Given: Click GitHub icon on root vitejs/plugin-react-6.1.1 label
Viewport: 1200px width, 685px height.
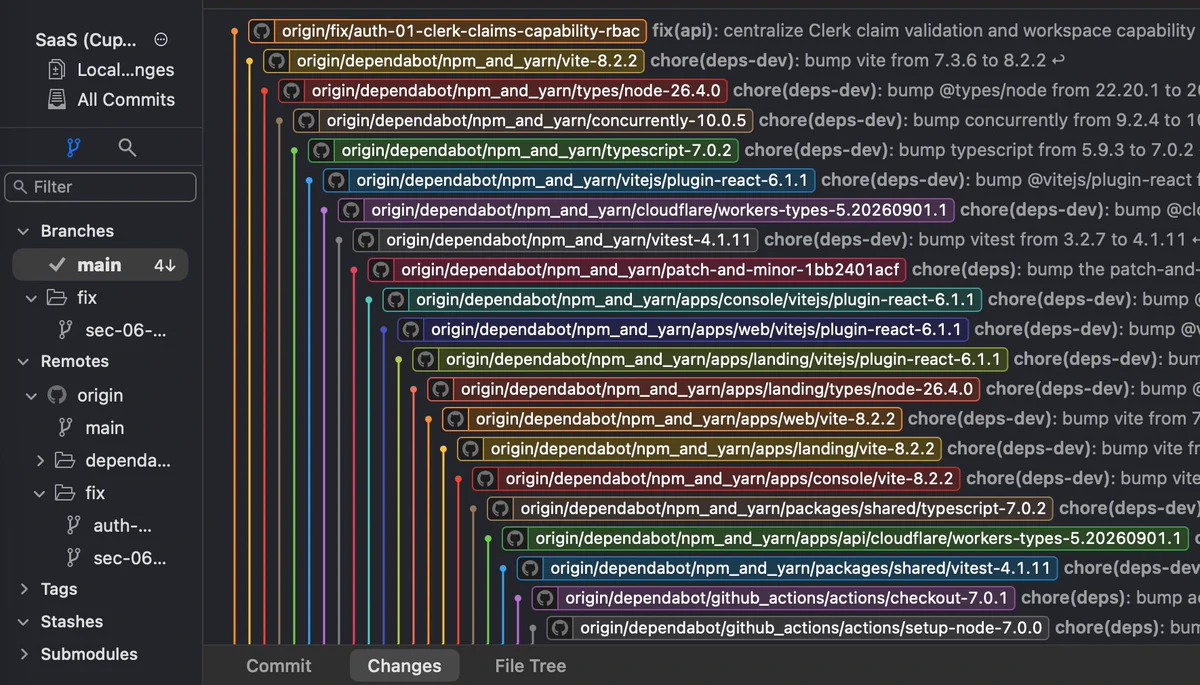Looking at the screenshot, I should (x=337, y=181).
